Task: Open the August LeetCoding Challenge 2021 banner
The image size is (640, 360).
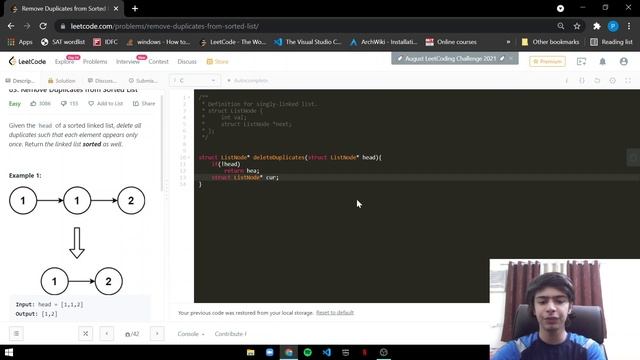Action: [x=451, y=58]
